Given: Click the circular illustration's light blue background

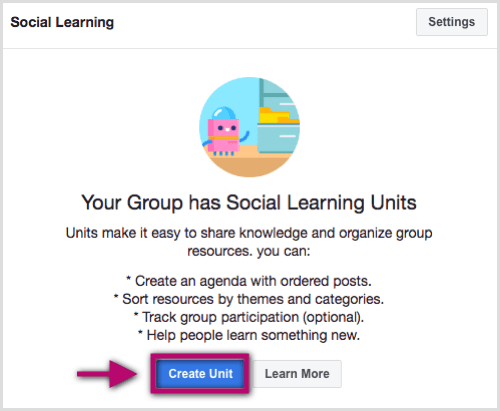Looking at the screenshot, I should 230,95.
